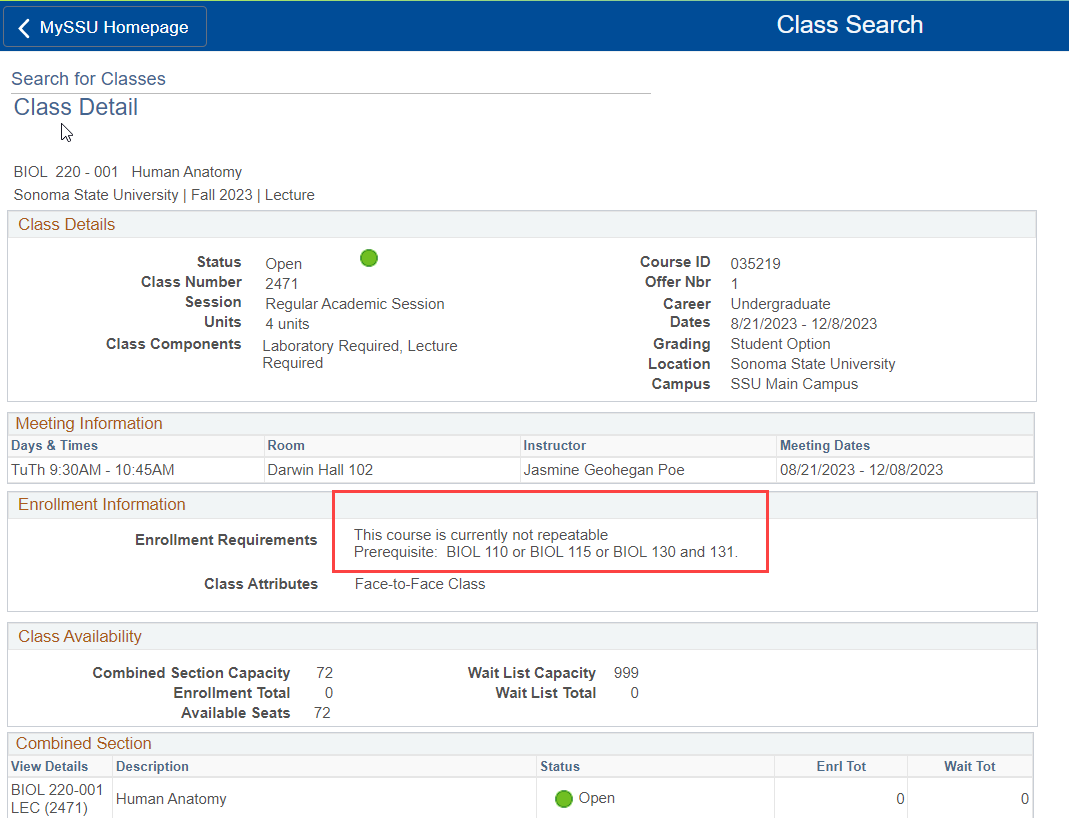Click the Face-to-Face Class attribute

[420, 584]
